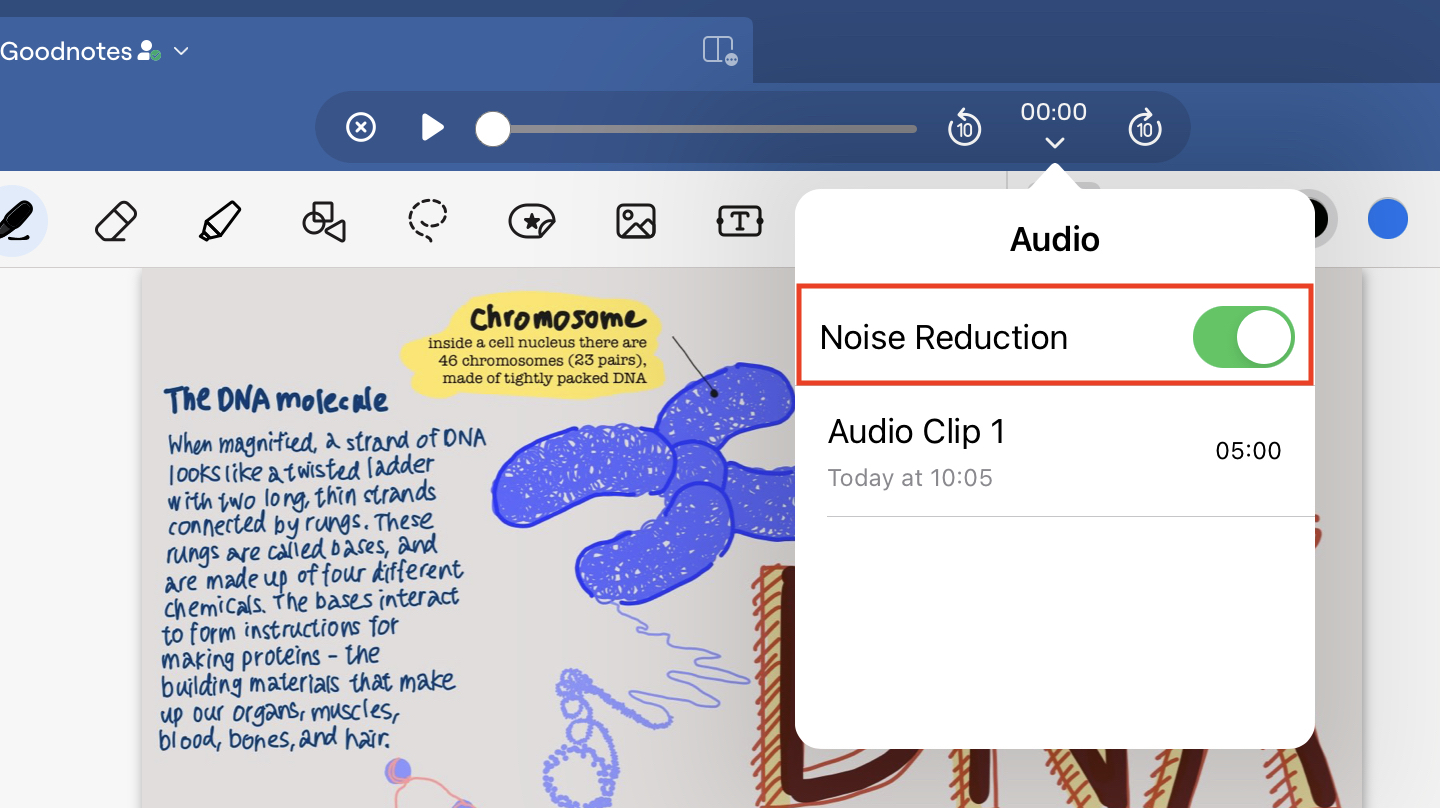Select the Pen tool
The width and height of the screenshot is (1440, 808).
tap(16, 220)
